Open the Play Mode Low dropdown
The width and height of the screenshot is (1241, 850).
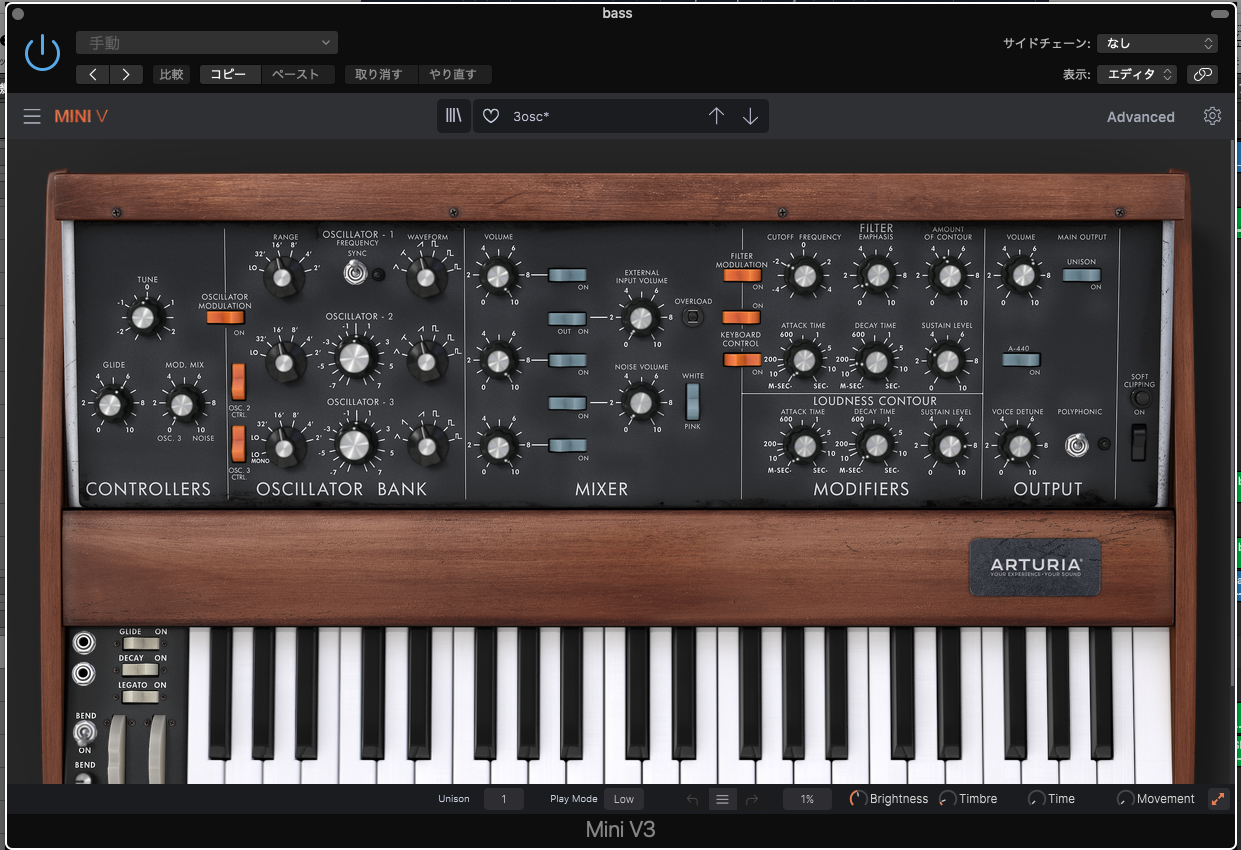click(624, 799)
